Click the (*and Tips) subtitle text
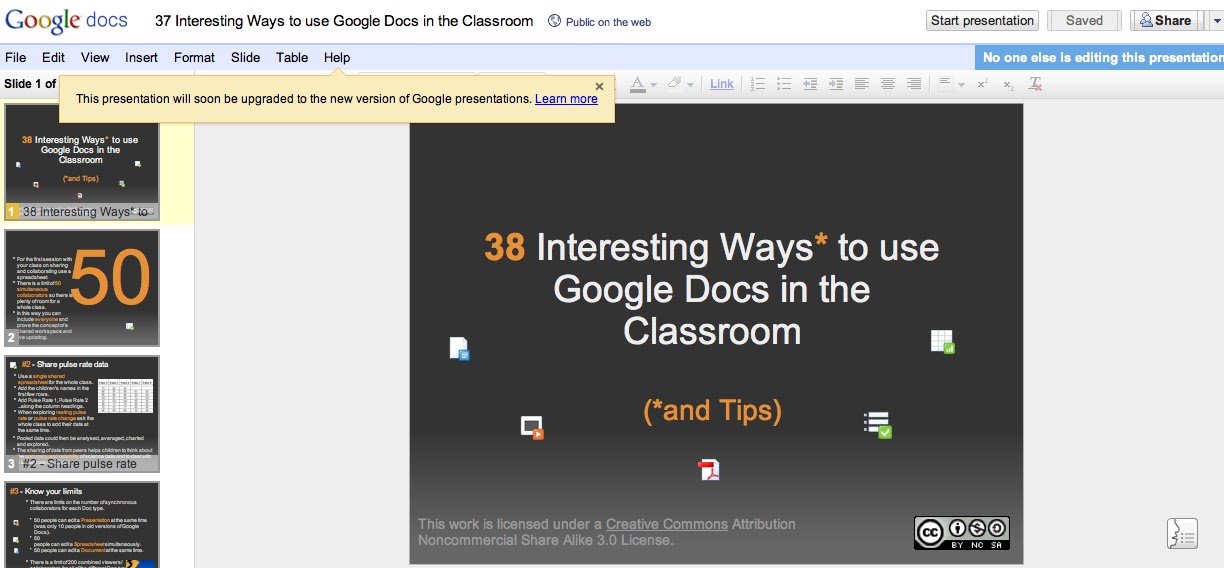The width and height of the screenshot is (1224, 568). click(x=712, y=410)
